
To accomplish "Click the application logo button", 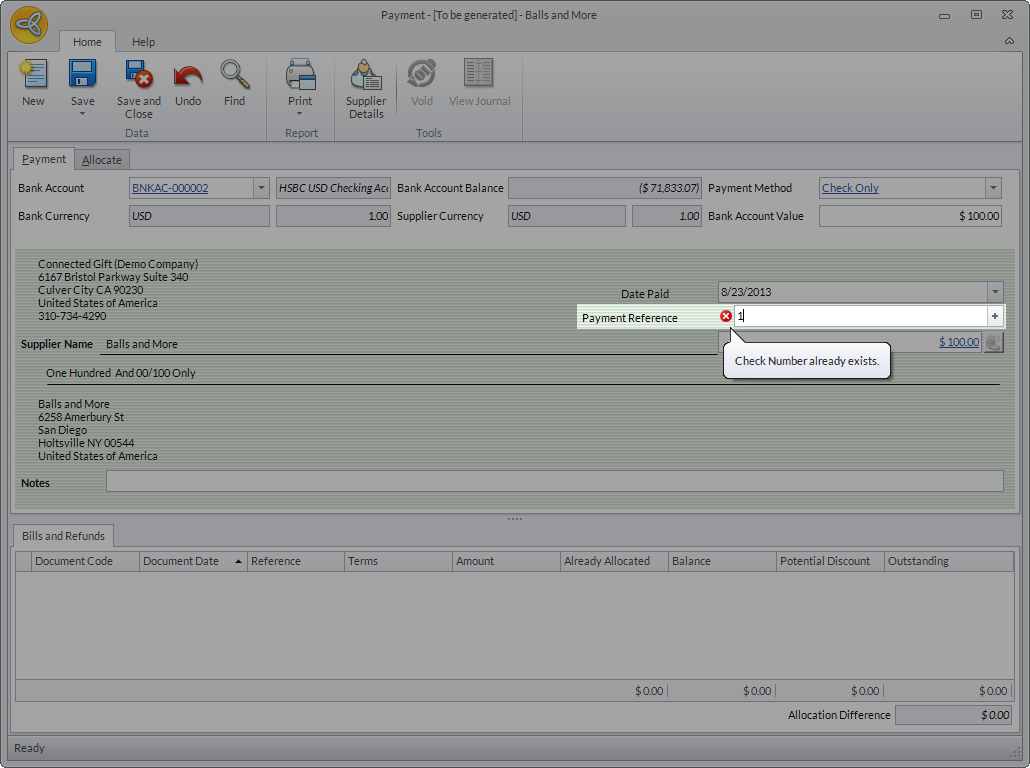I will pyautogui.click(x=29, y=24).
